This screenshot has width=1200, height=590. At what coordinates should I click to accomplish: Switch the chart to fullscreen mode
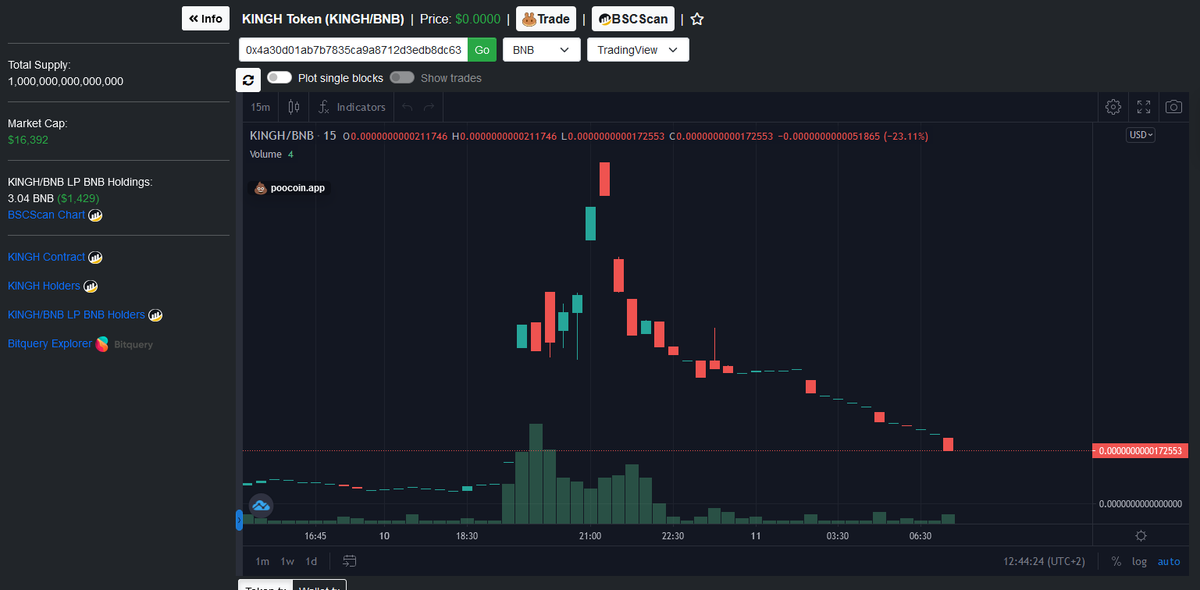(1144, 107)
